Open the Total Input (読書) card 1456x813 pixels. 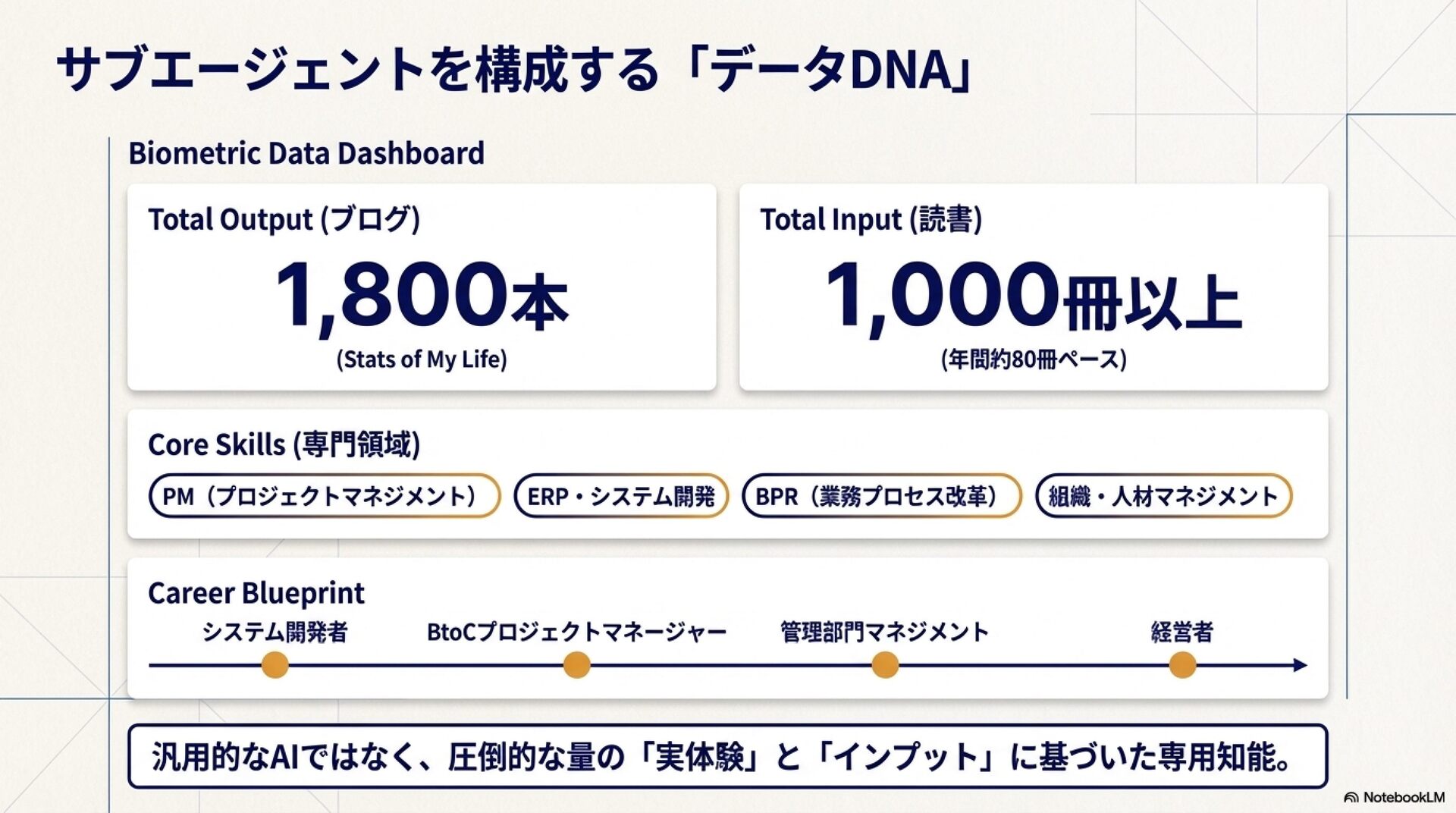pos(1034,287)
